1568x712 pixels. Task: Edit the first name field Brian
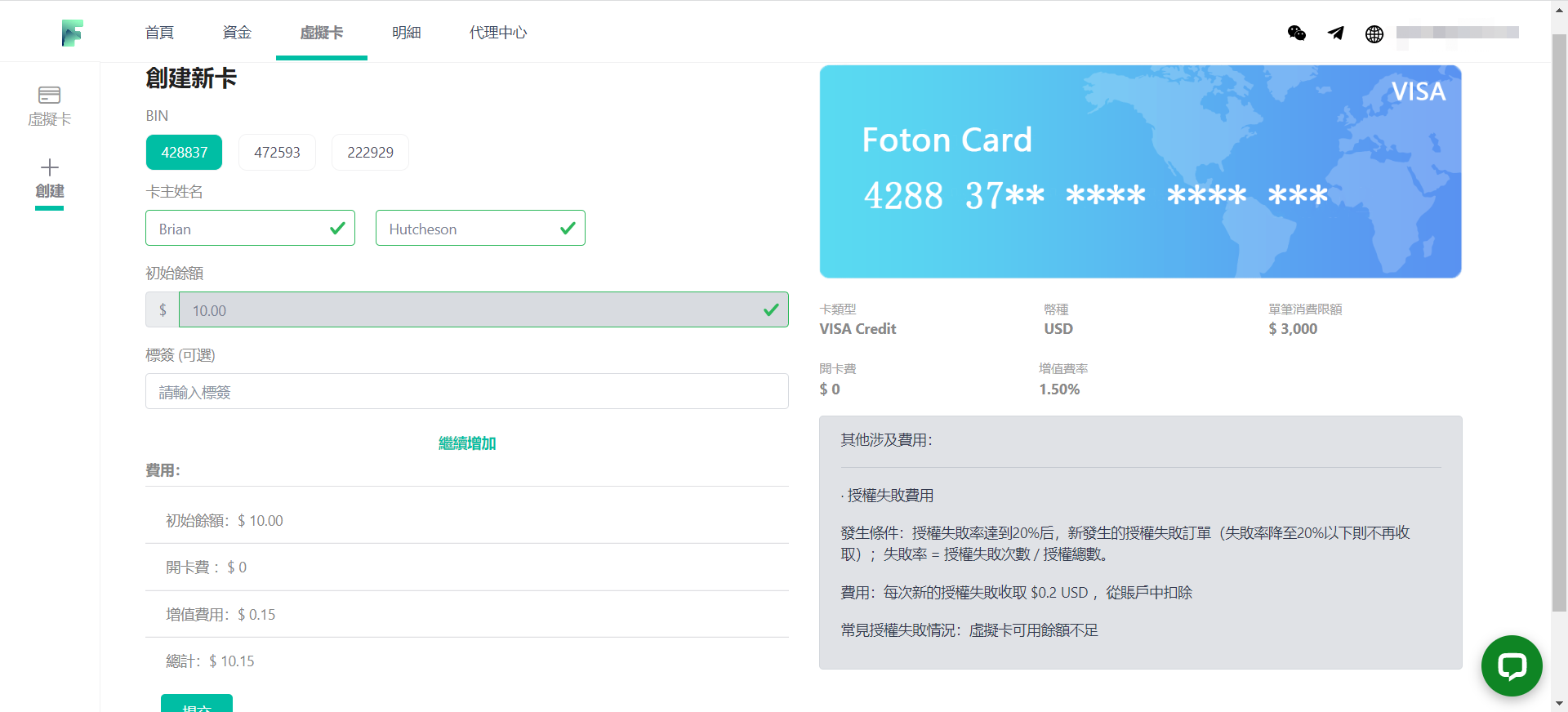(x=250, y=229)
